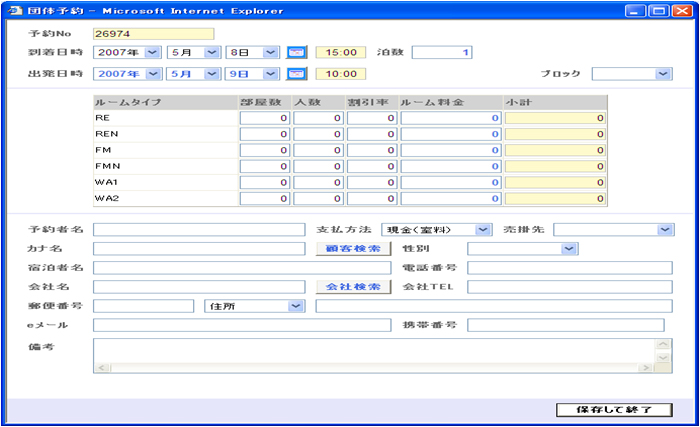Screen dimensions: 700x427
Task: Click the departure time field 10:00
Action: point(341,74)
